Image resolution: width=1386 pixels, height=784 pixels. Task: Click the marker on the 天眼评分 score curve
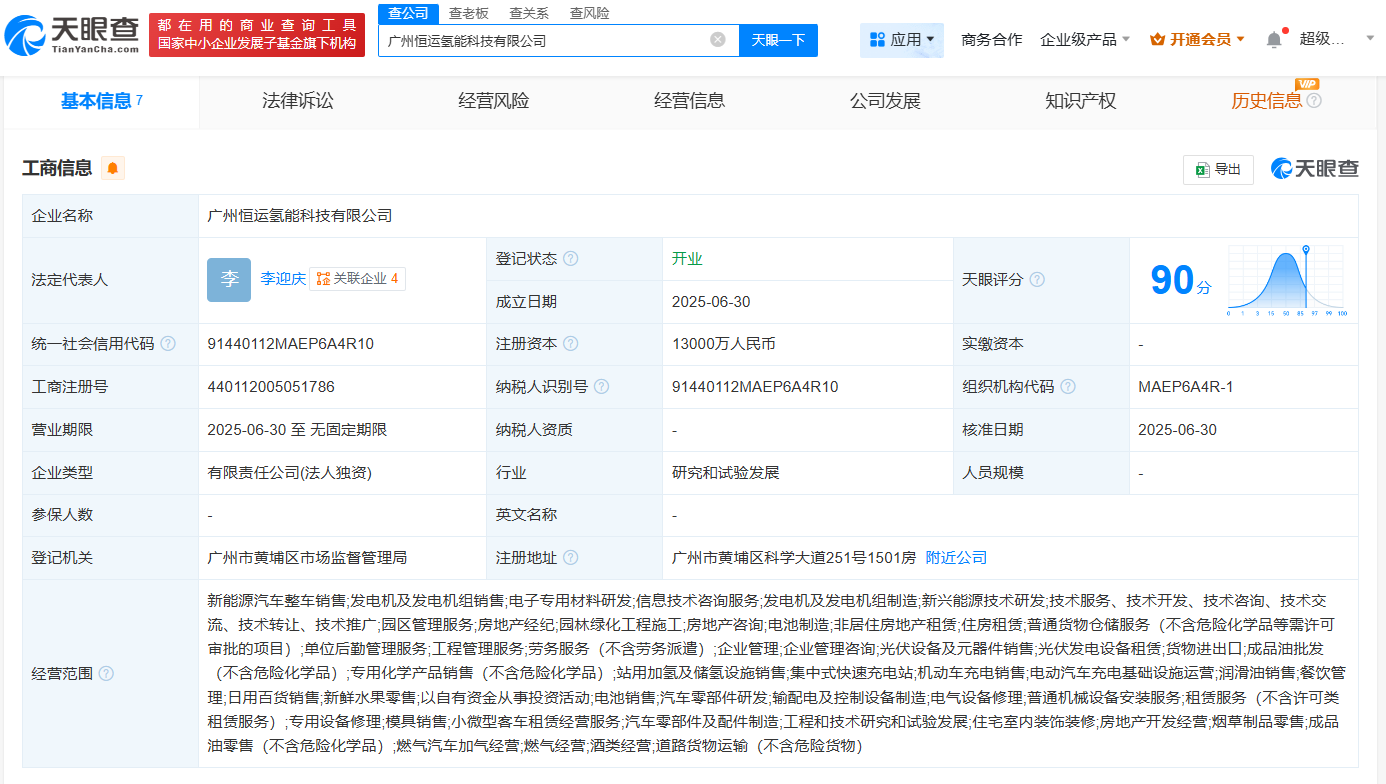[1306, 250]
